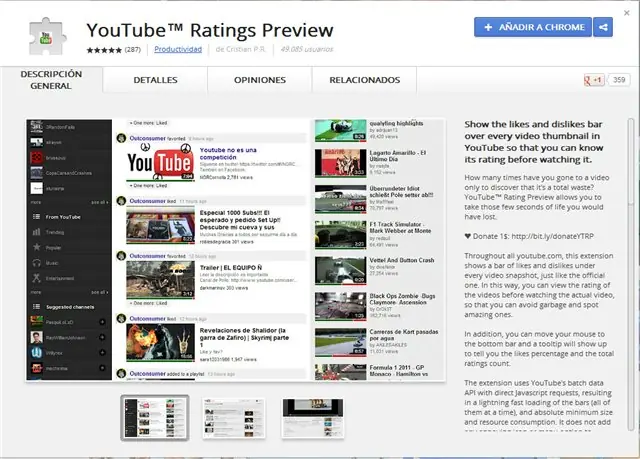
Task: Click 'F1 Track Simulator' video thumbnail
Action: click(340, 235)
